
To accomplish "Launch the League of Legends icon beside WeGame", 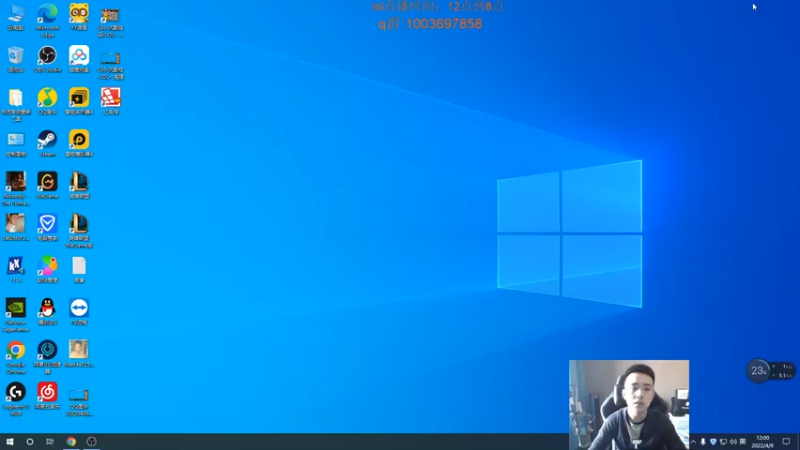I will (x=79, y=186).
